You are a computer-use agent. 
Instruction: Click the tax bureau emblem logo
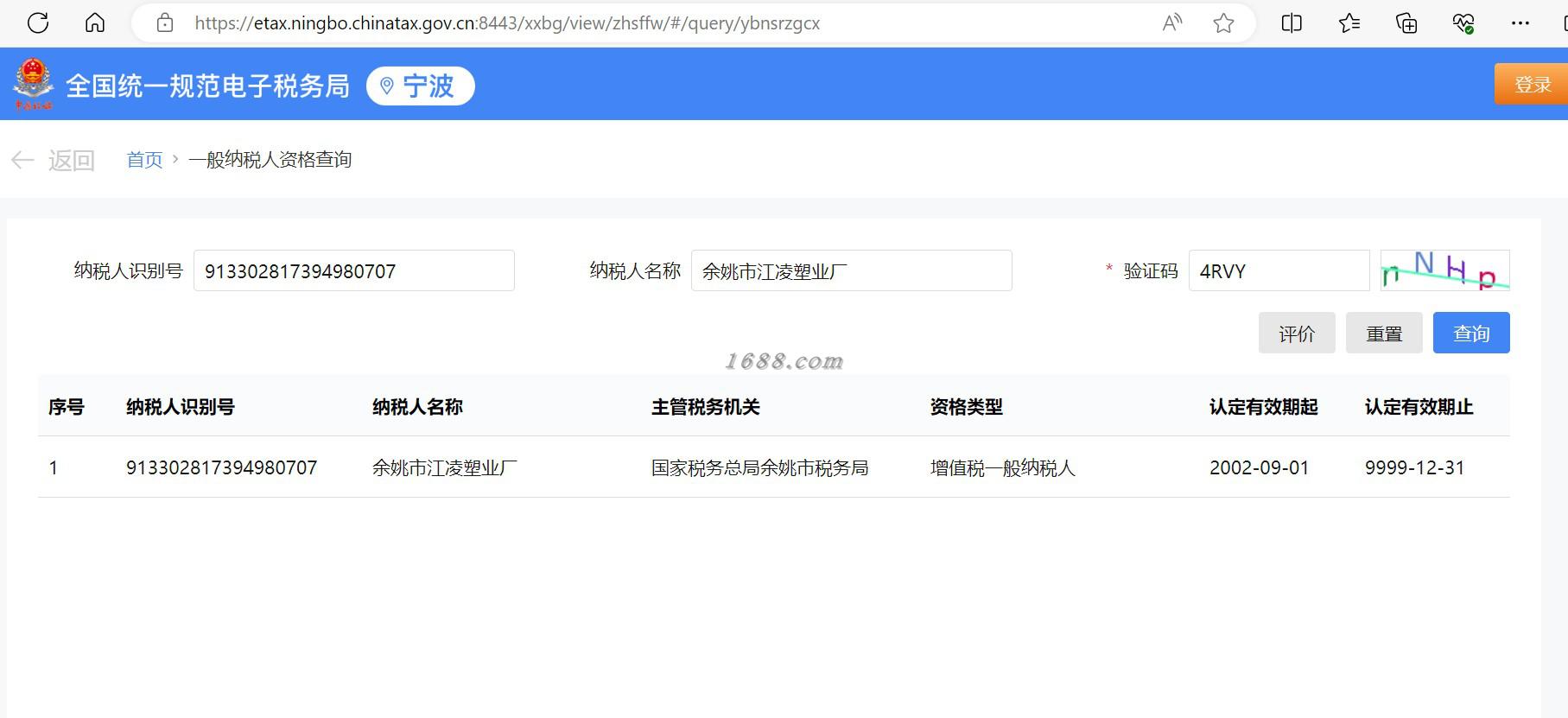pos(34,85)
